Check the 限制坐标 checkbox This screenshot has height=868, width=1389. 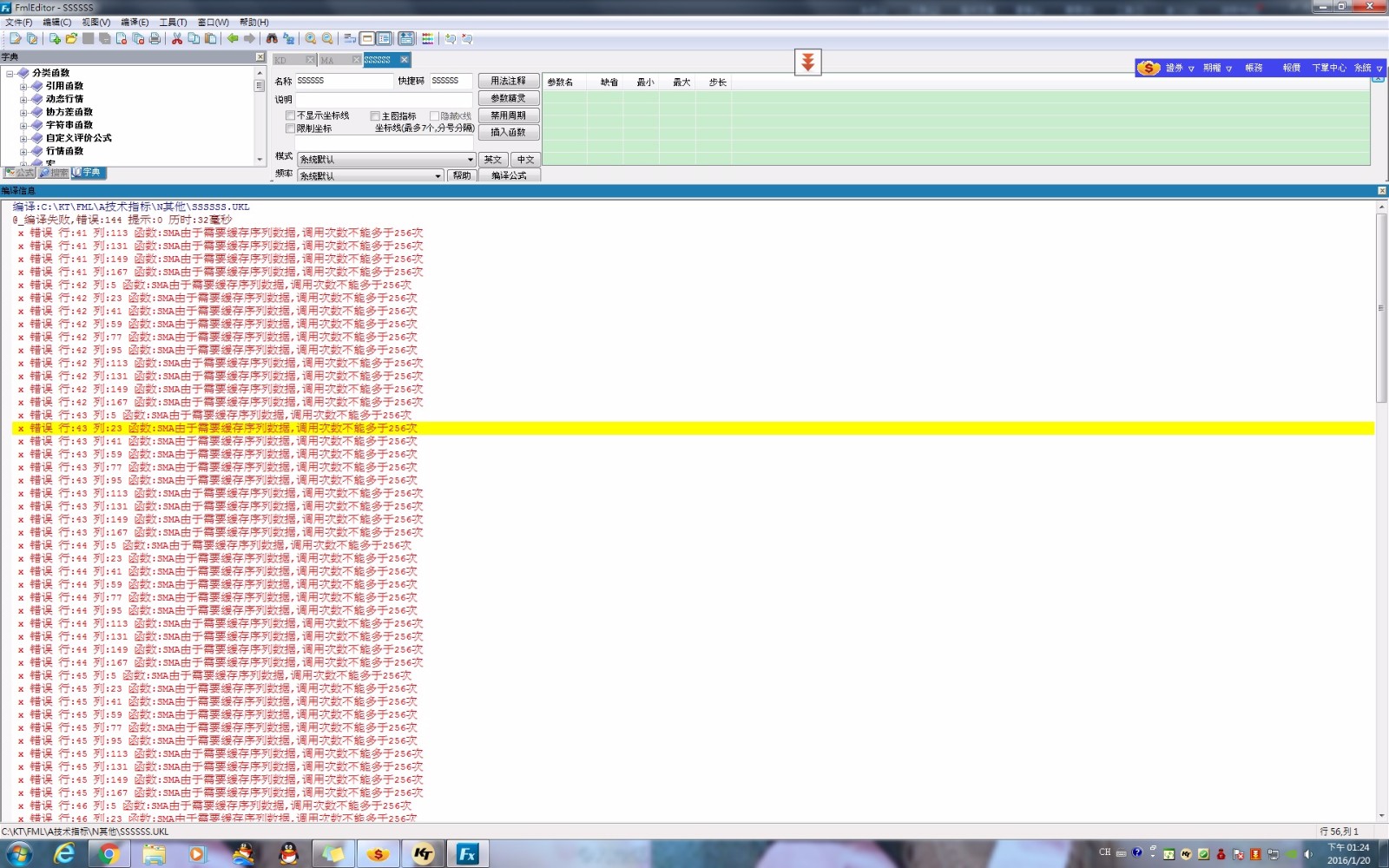point(291,128)
